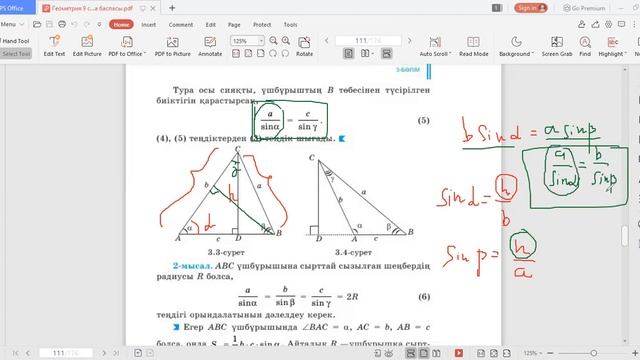The width and height of the screenshot is (640, 360).
Task: Click the vertical scrollbar thumb
Action: [x=624, y=236]
